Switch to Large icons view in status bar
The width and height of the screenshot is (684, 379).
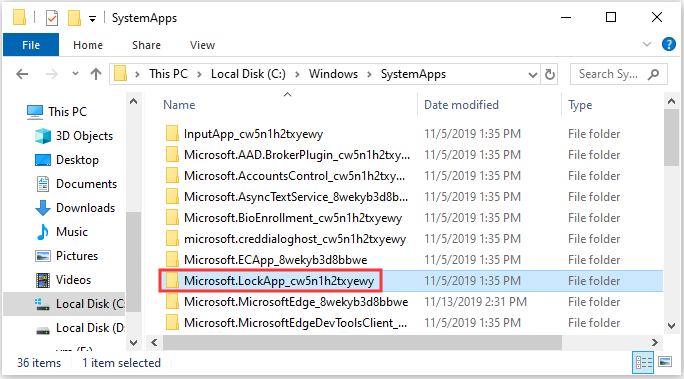click(x=665, y=362)
